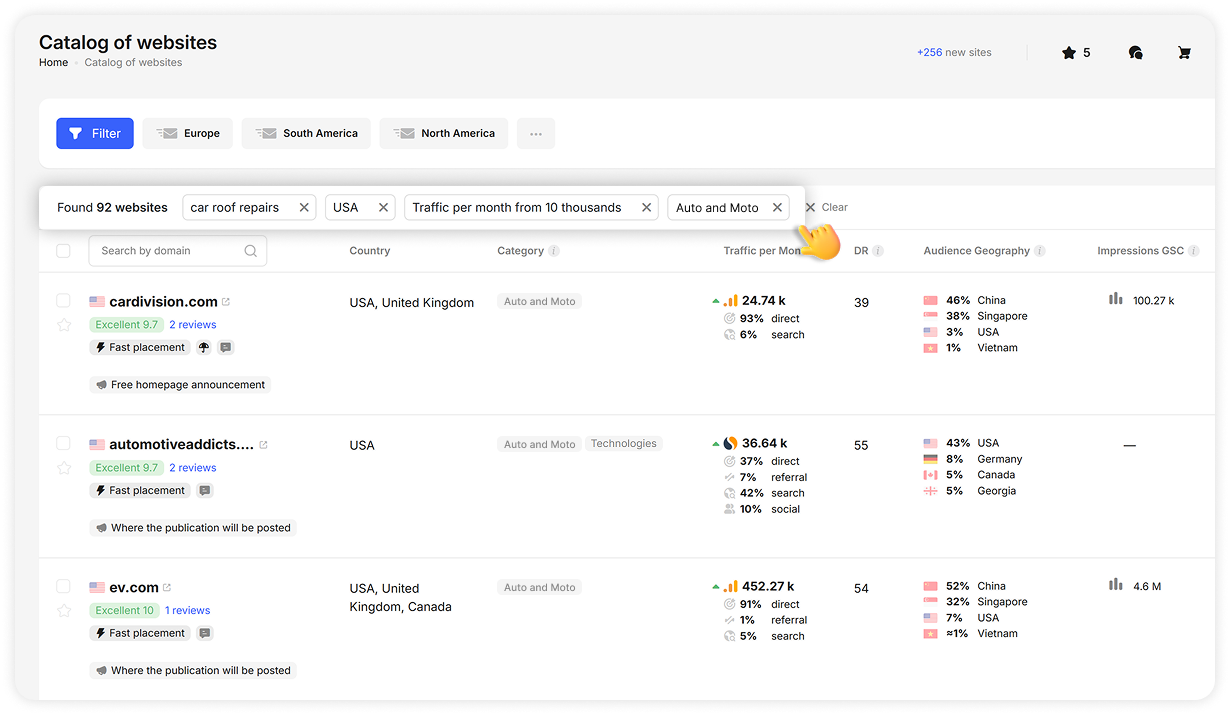1230x715 pixels.
Task: Remove the car roof repairs filter tag
Action: 304,207
